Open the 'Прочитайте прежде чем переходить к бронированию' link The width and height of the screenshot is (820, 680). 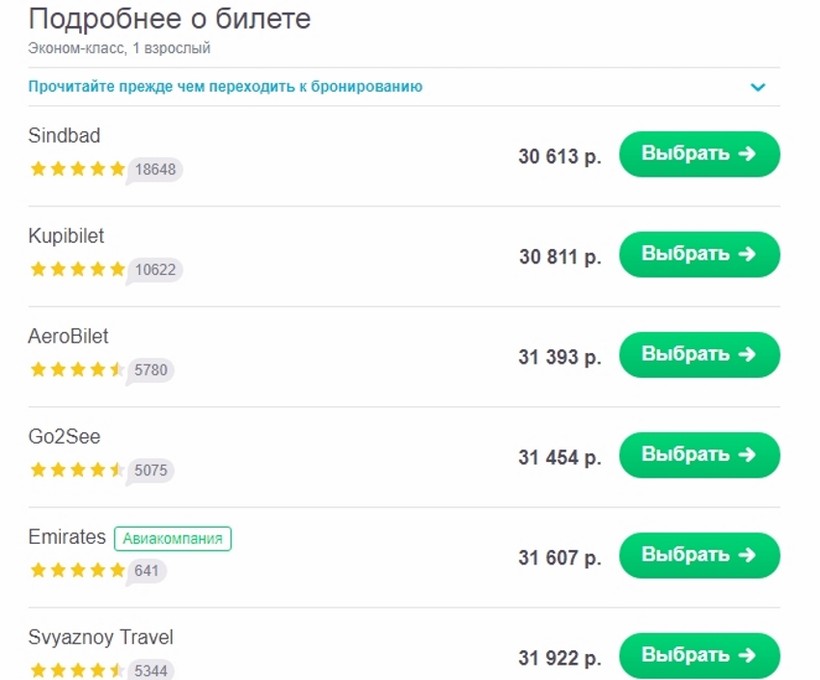pyautogui.click(x=225, y=87)
